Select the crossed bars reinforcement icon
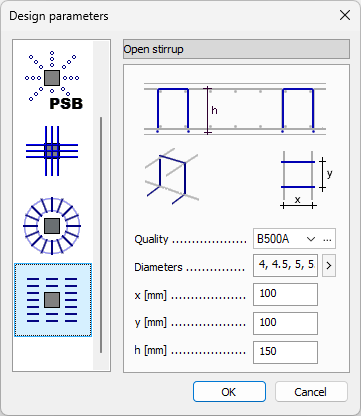The width and height of the screenshot is (361, 416). click(x=52, y=151)
